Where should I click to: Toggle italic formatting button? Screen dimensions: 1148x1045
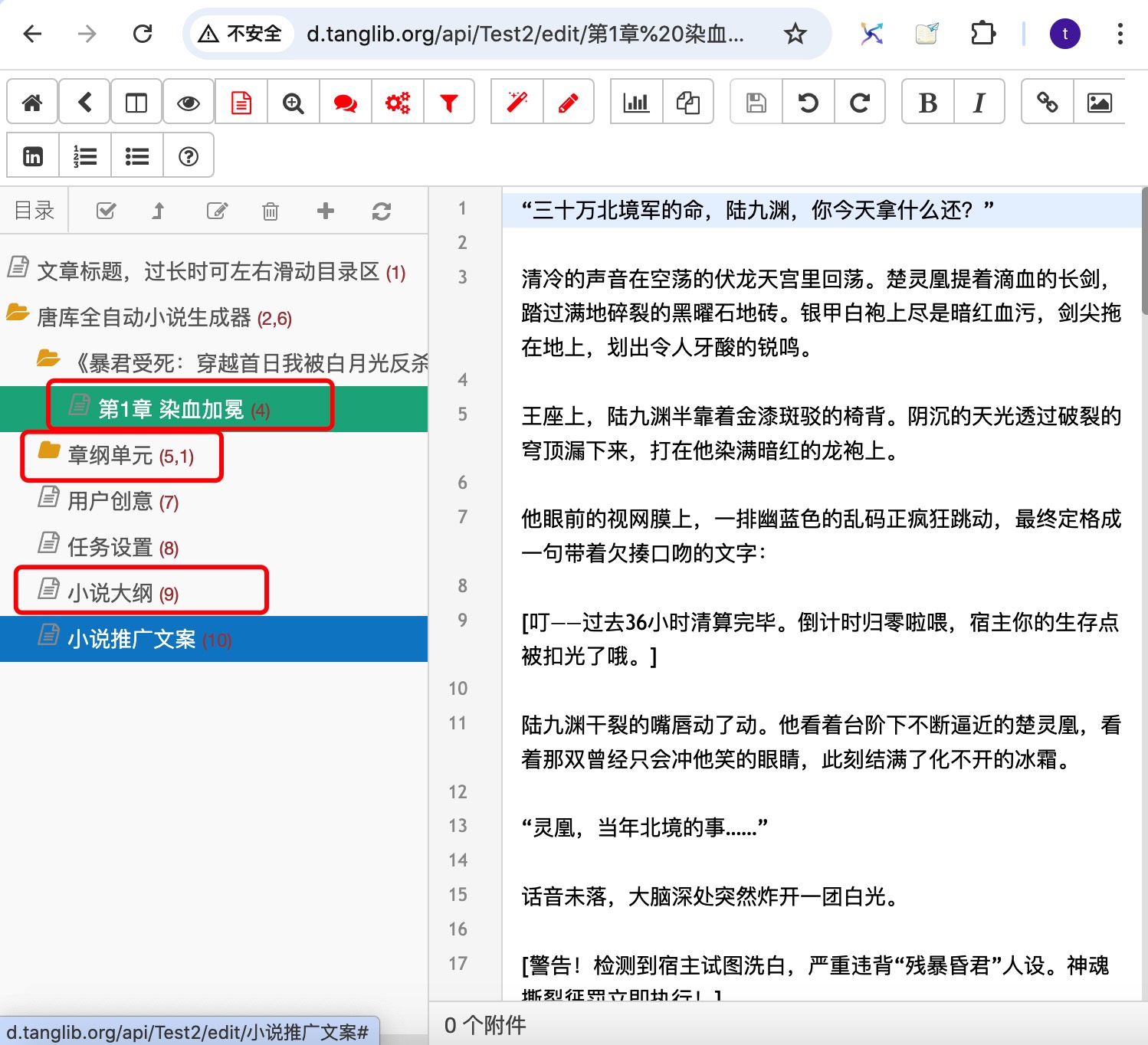point(979,102)
